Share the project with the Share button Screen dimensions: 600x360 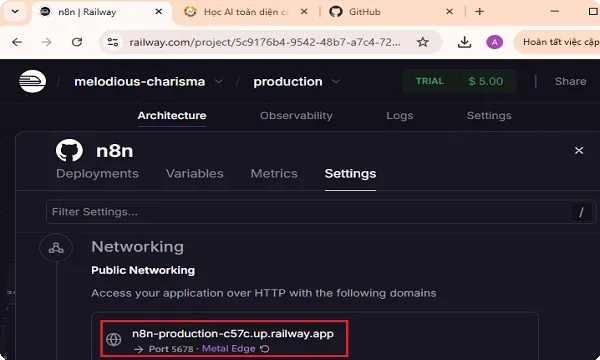[571, 81]
